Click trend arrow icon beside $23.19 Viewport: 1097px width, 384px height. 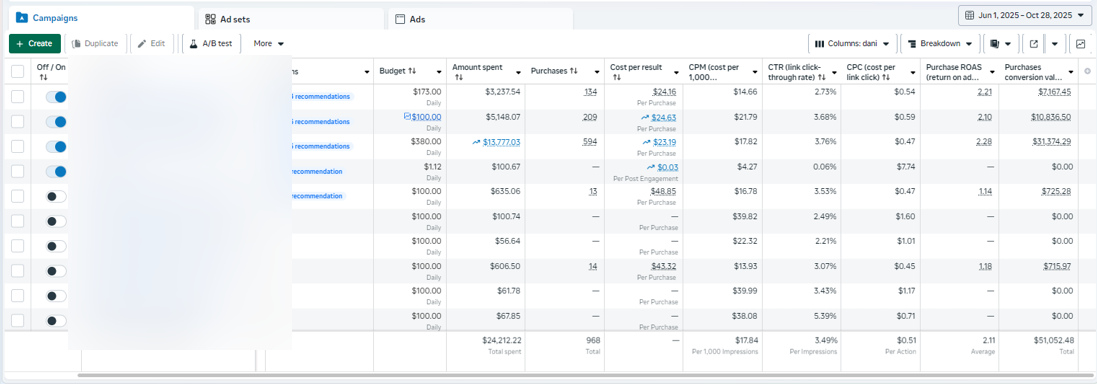tap(646, 142)
